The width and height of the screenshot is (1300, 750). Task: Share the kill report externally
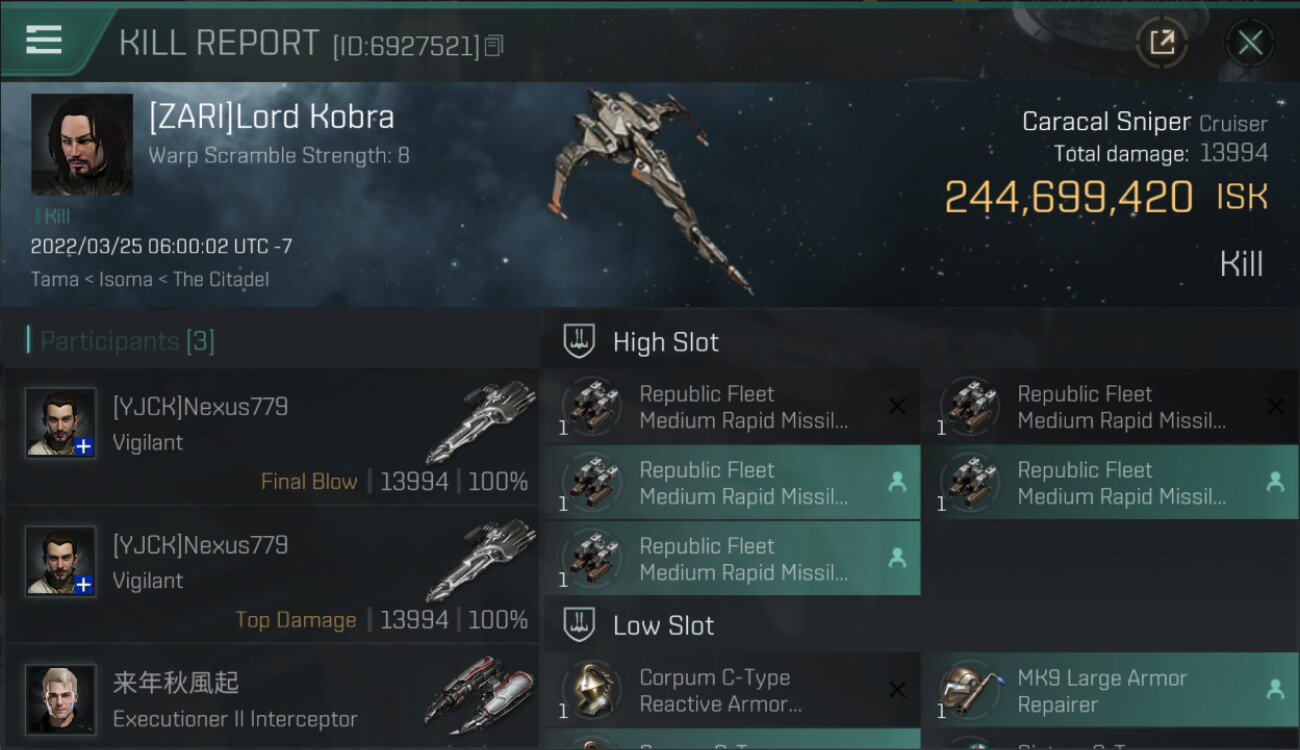pyautogui.click(x=1162, y=42)
